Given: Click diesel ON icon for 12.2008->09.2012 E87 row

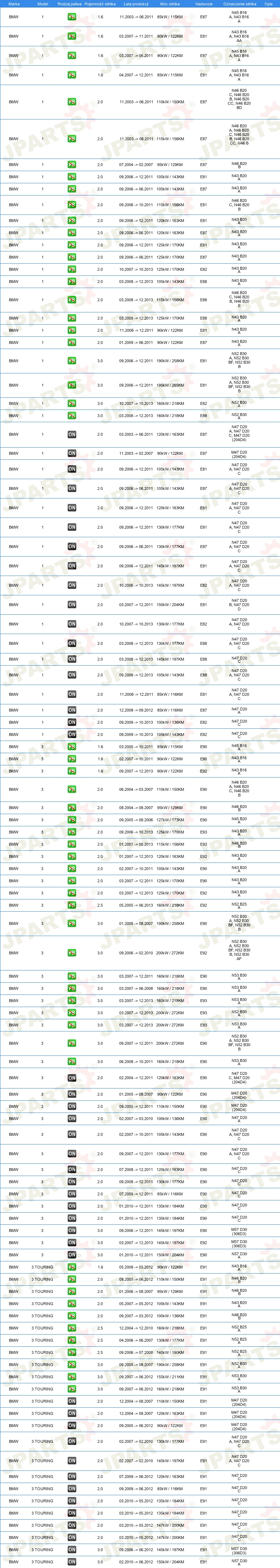Looking at the screenshot, I should tap(72, 710).
